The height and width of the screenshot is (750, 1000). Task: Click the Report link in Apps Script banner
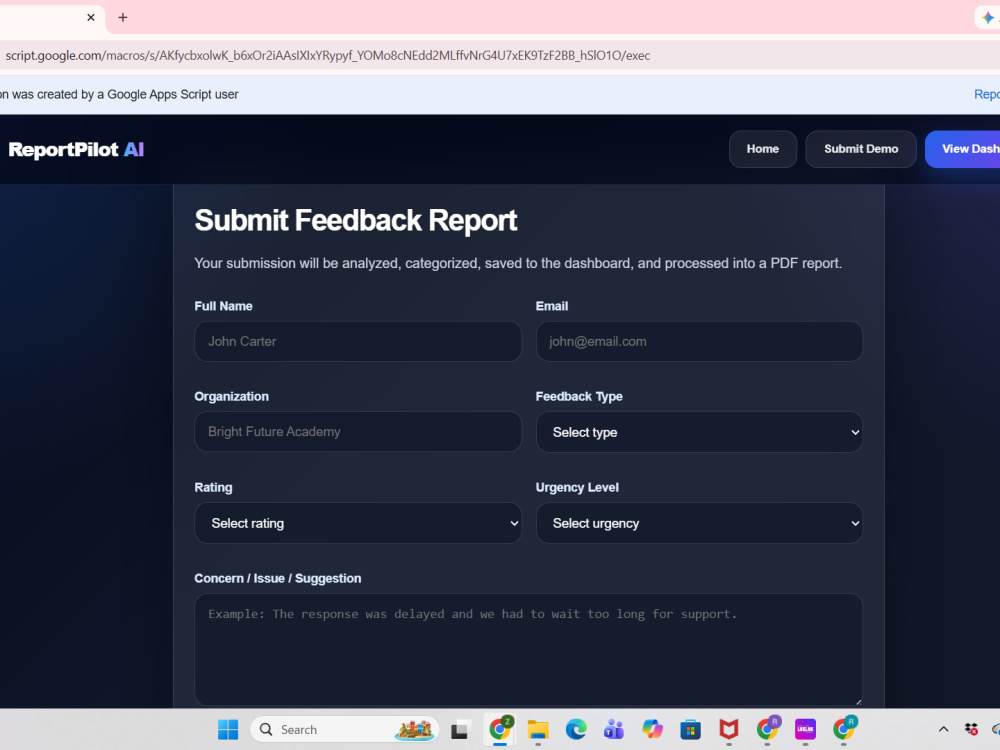pos(987,94)
